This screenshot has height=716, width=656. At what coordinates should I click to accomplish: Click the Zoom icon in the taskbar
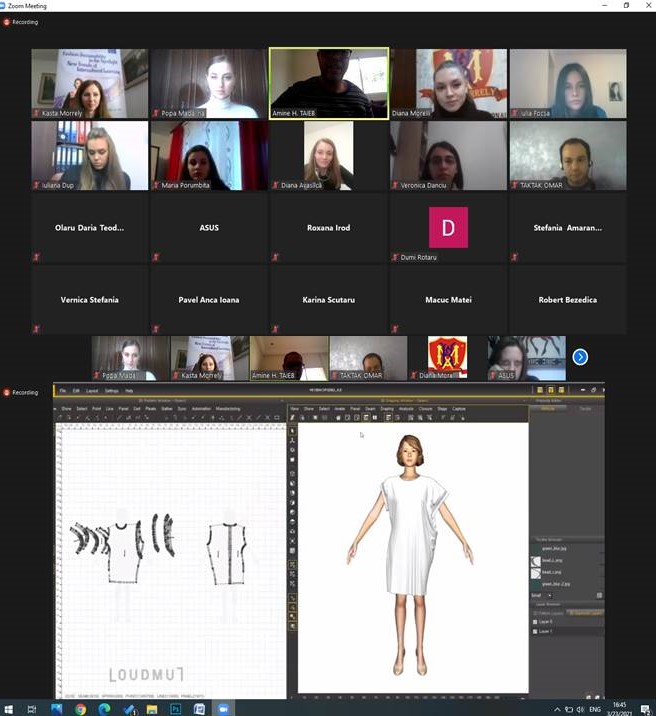click(x=223, y=709)
